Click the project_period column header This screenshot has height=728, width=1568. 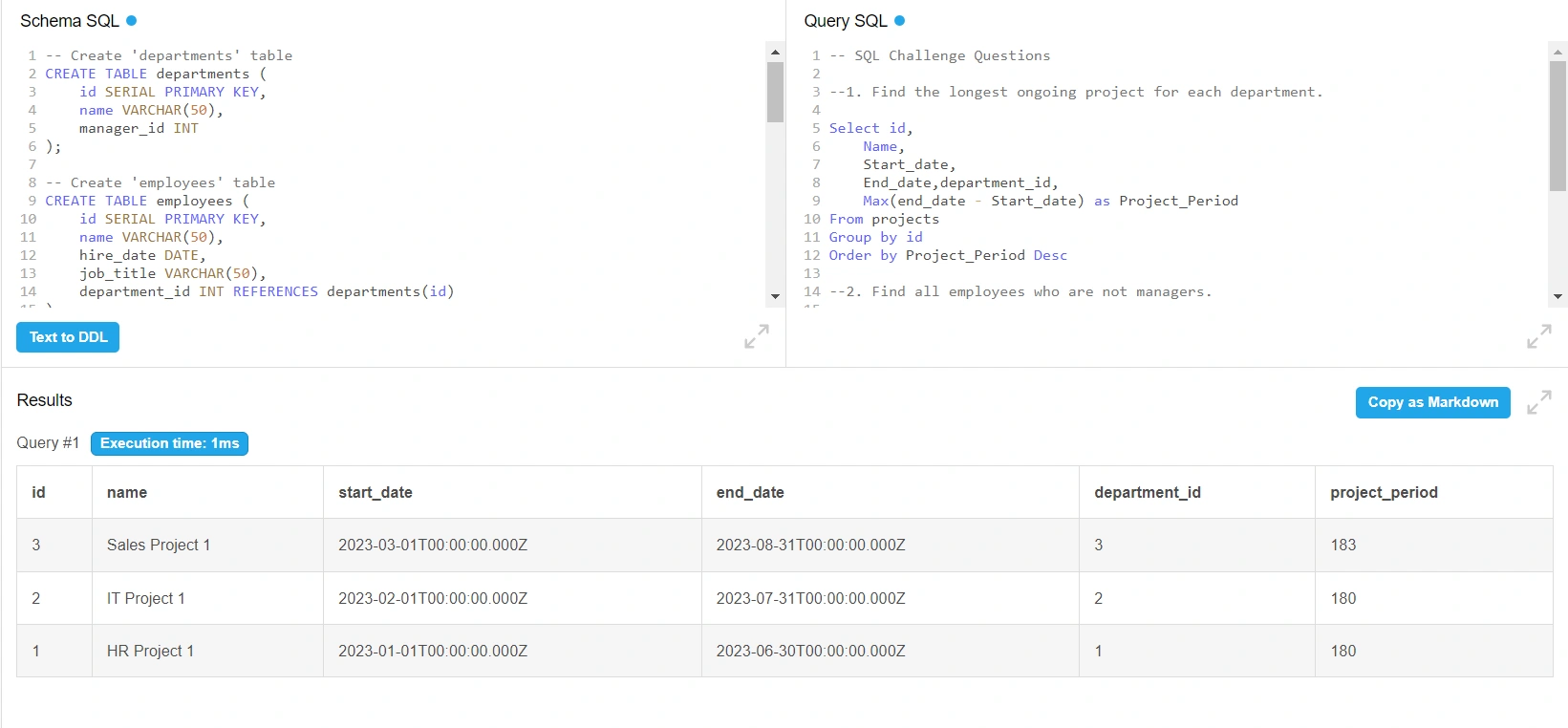[x=1384, y=492]
